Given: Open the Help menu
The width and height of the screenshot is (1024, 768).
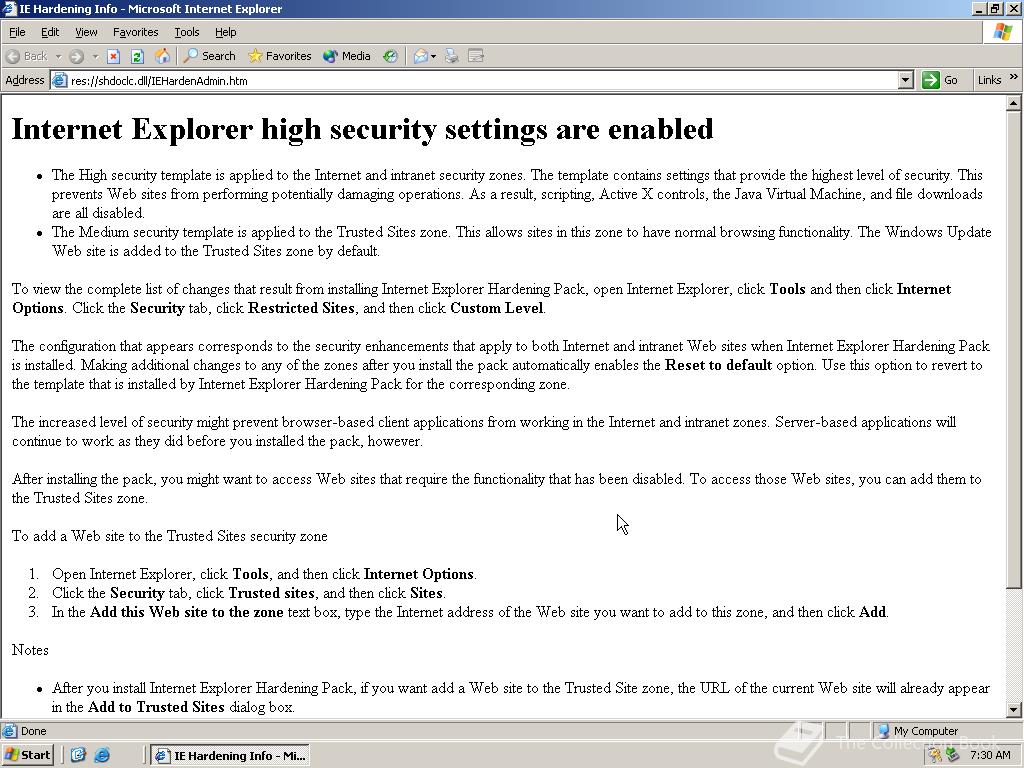Looking at the screenshot, I should [x=225, y=32].
